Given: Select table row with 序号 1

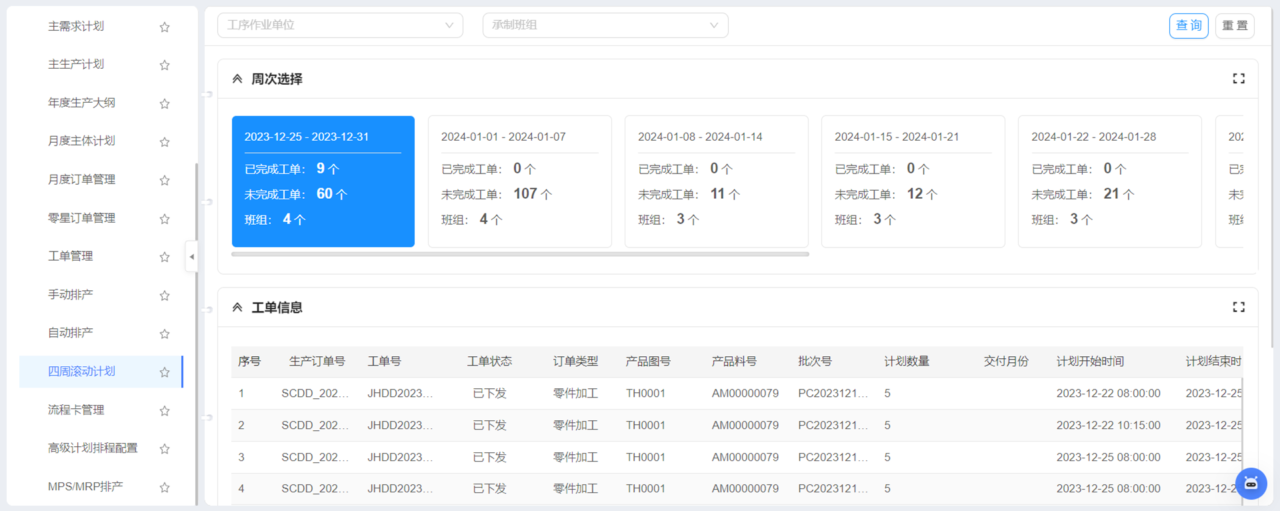Looking at the screenshot, I should click(736, 394).
